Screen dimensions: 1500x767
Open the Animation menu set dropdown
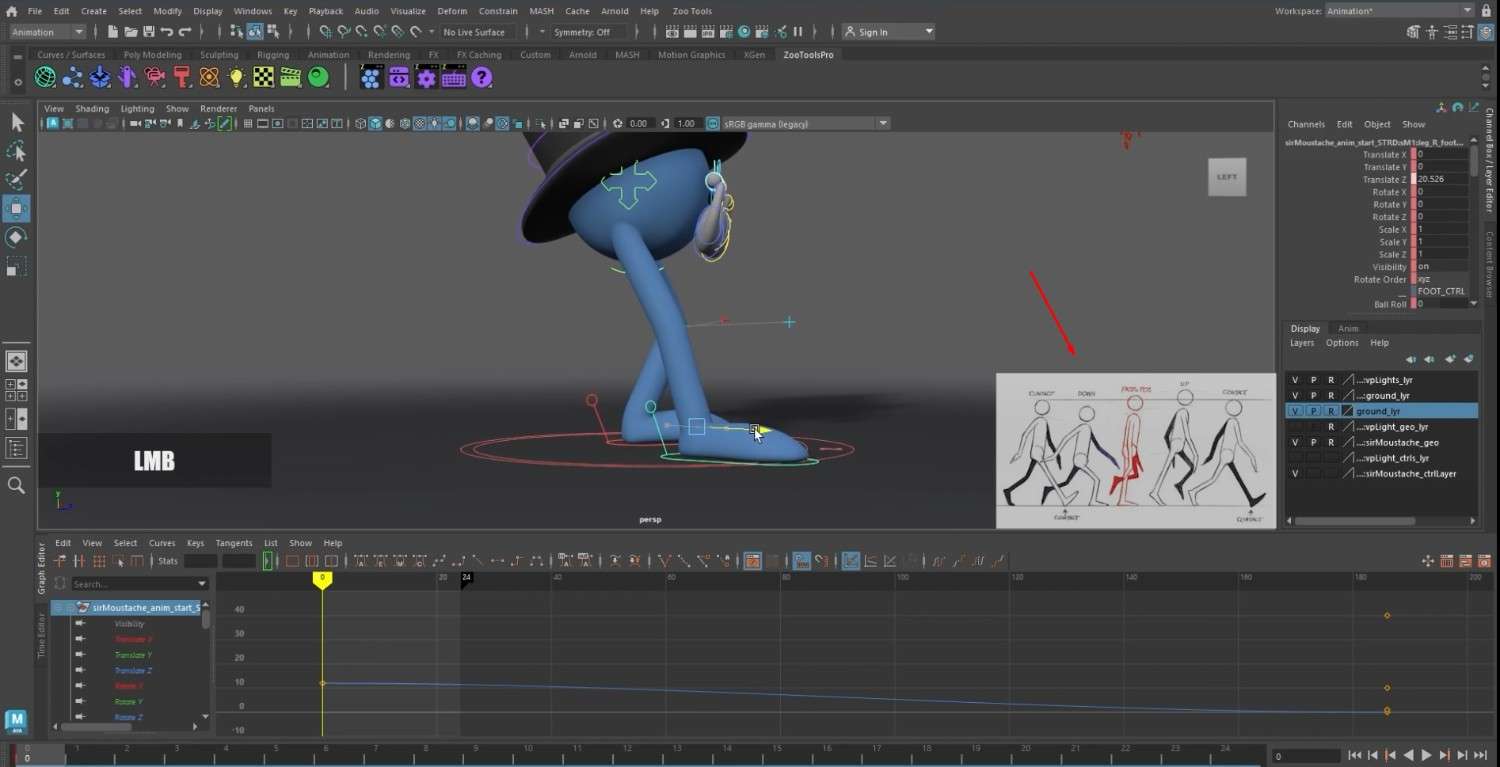point(47,32)
